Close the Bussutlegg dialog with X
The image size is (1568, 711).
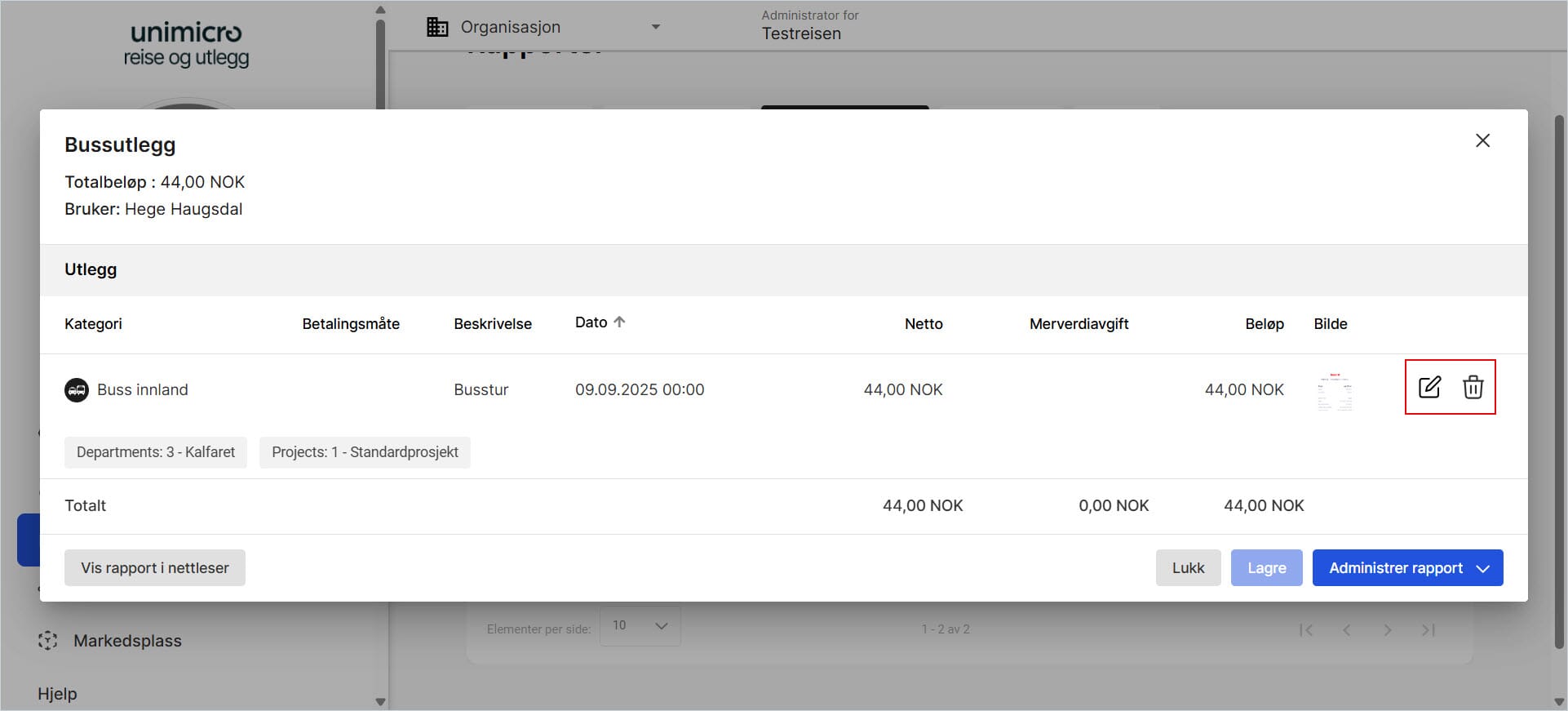click(1482, 140)
